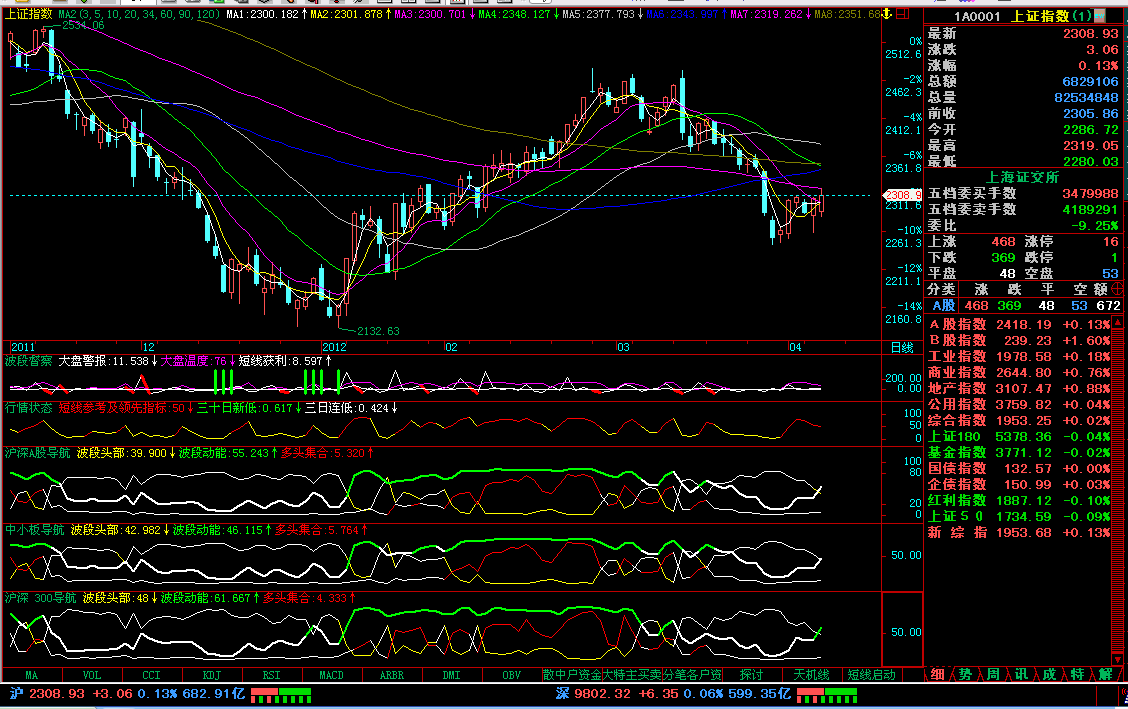
Task: Switch to the OBV indicator tab
Action: [511, 675]
